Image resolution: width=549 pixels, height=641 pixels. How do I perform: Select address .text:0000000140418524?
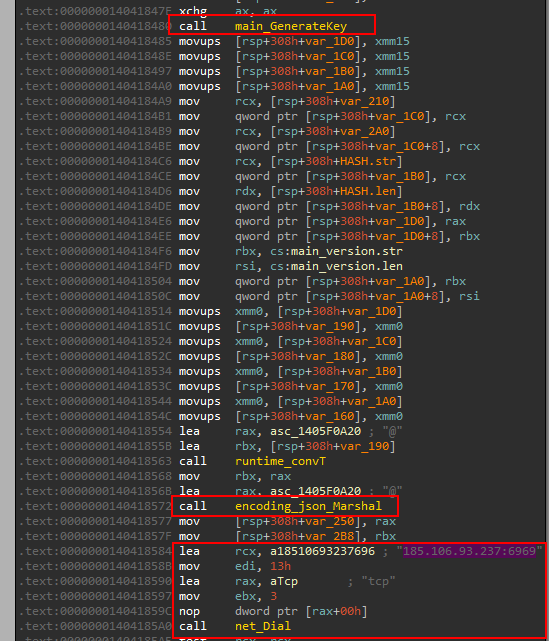click(95, 341)
